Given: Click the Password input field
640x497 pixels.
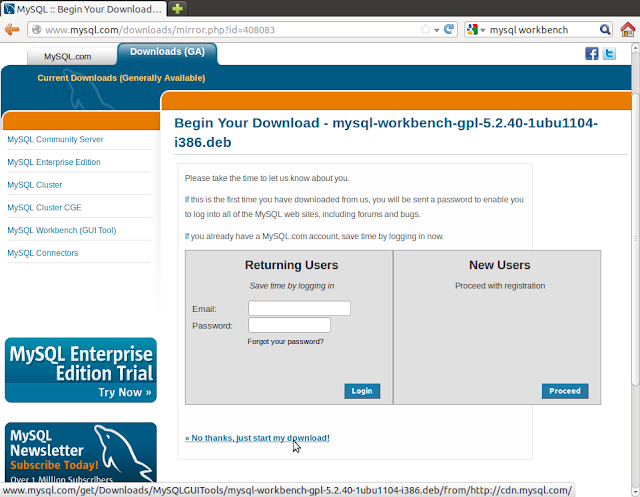Looking at the screenshot, I should [x=289, y=325].
